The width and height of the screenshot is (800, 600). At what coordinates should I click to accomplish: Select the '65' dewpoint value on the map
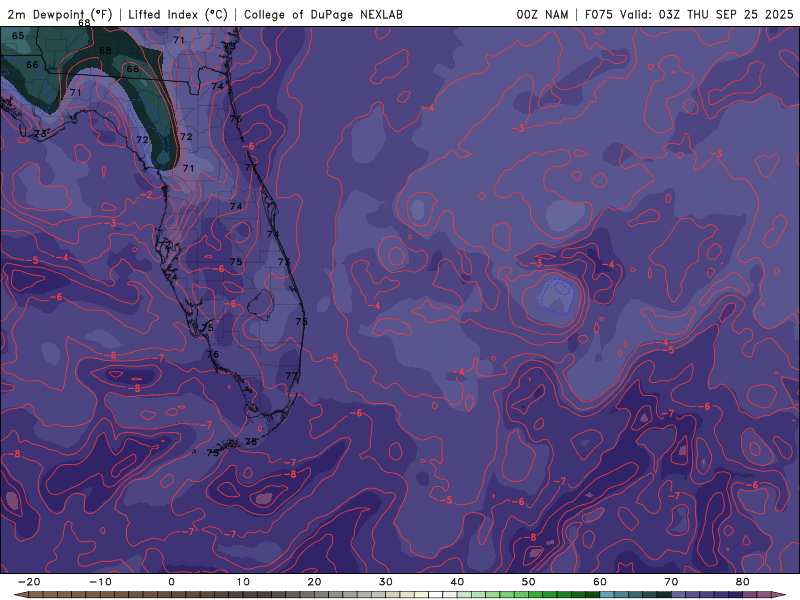pos(18,36)
